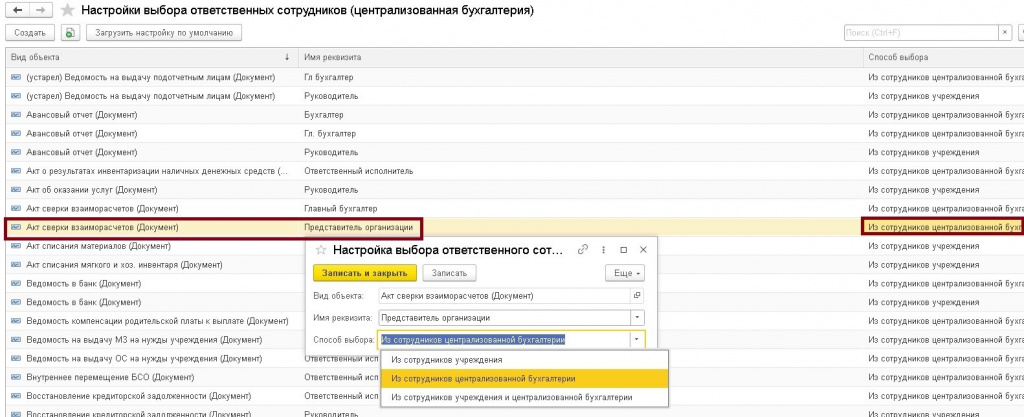Screen dimensions: 1024x417
Task: Go forward with the right arrow button
Action: coord(40,10)
